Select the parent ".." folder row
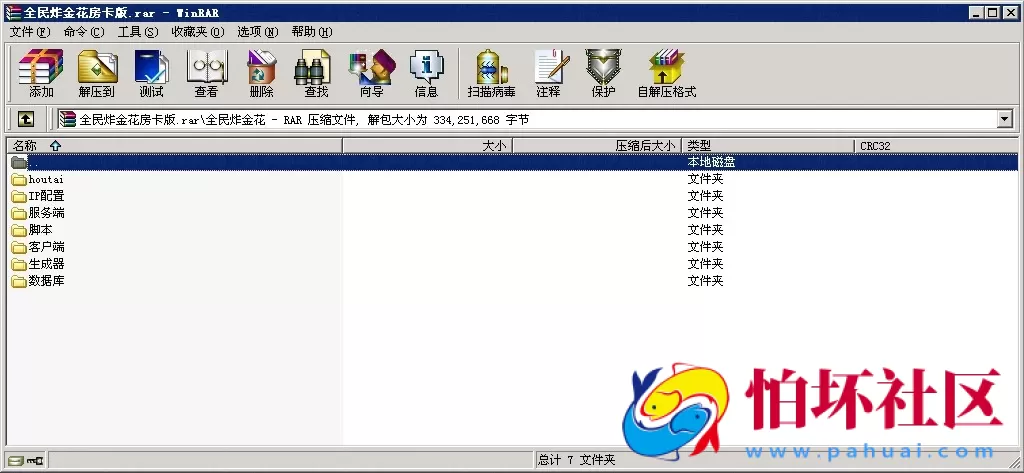 coord(512,162)
